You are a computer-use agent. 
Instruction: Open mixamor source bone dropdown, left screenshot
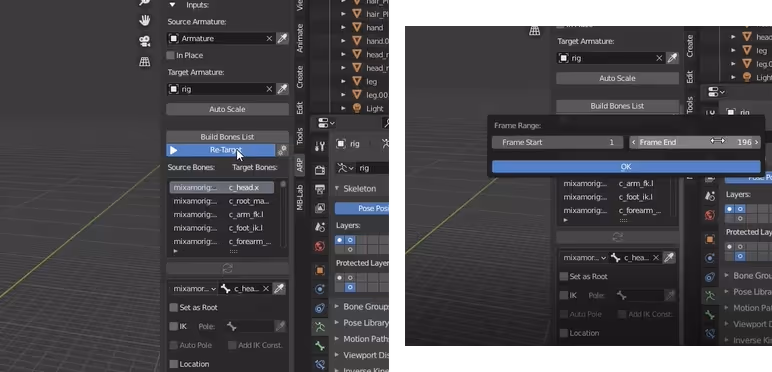pyautogui.click(x=193, y=289)
